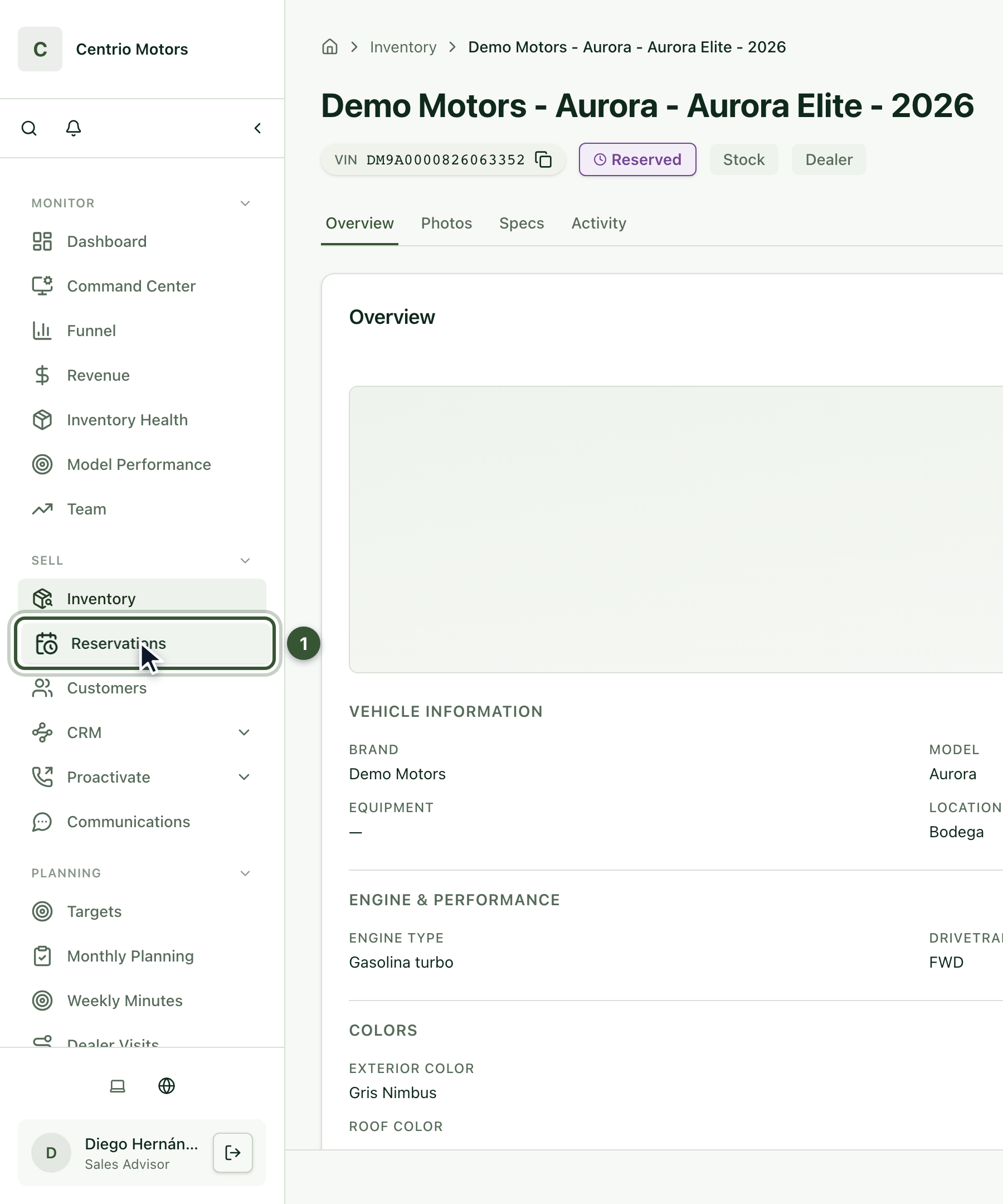Go to home via breadcrumb house icon

(x=329, y=47)
